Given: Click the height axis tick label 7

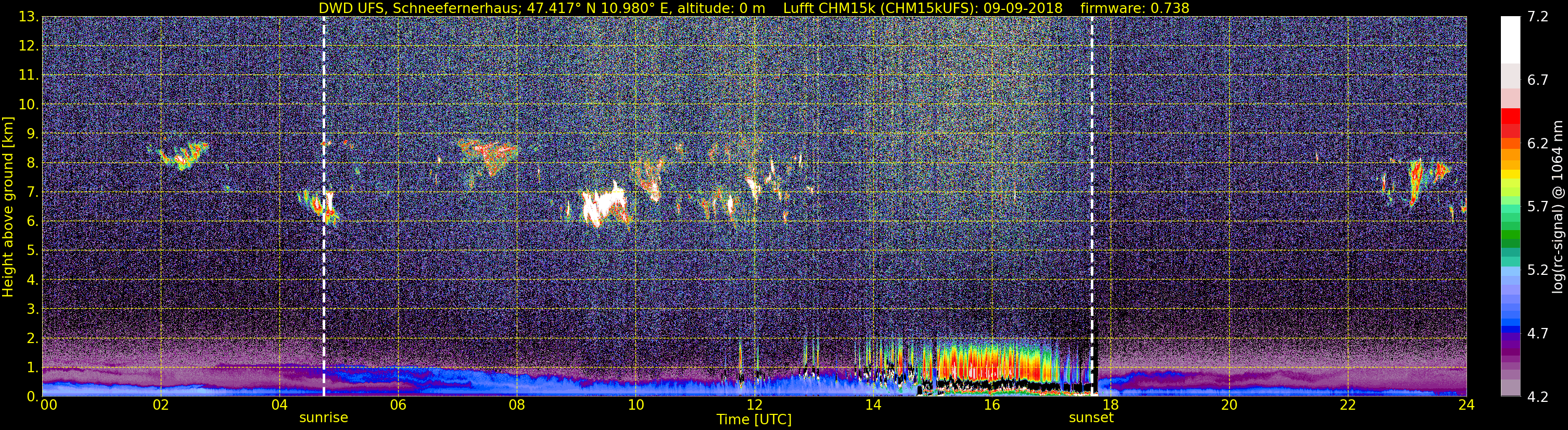Looking at the screenshot, I should tap(32, 193).
